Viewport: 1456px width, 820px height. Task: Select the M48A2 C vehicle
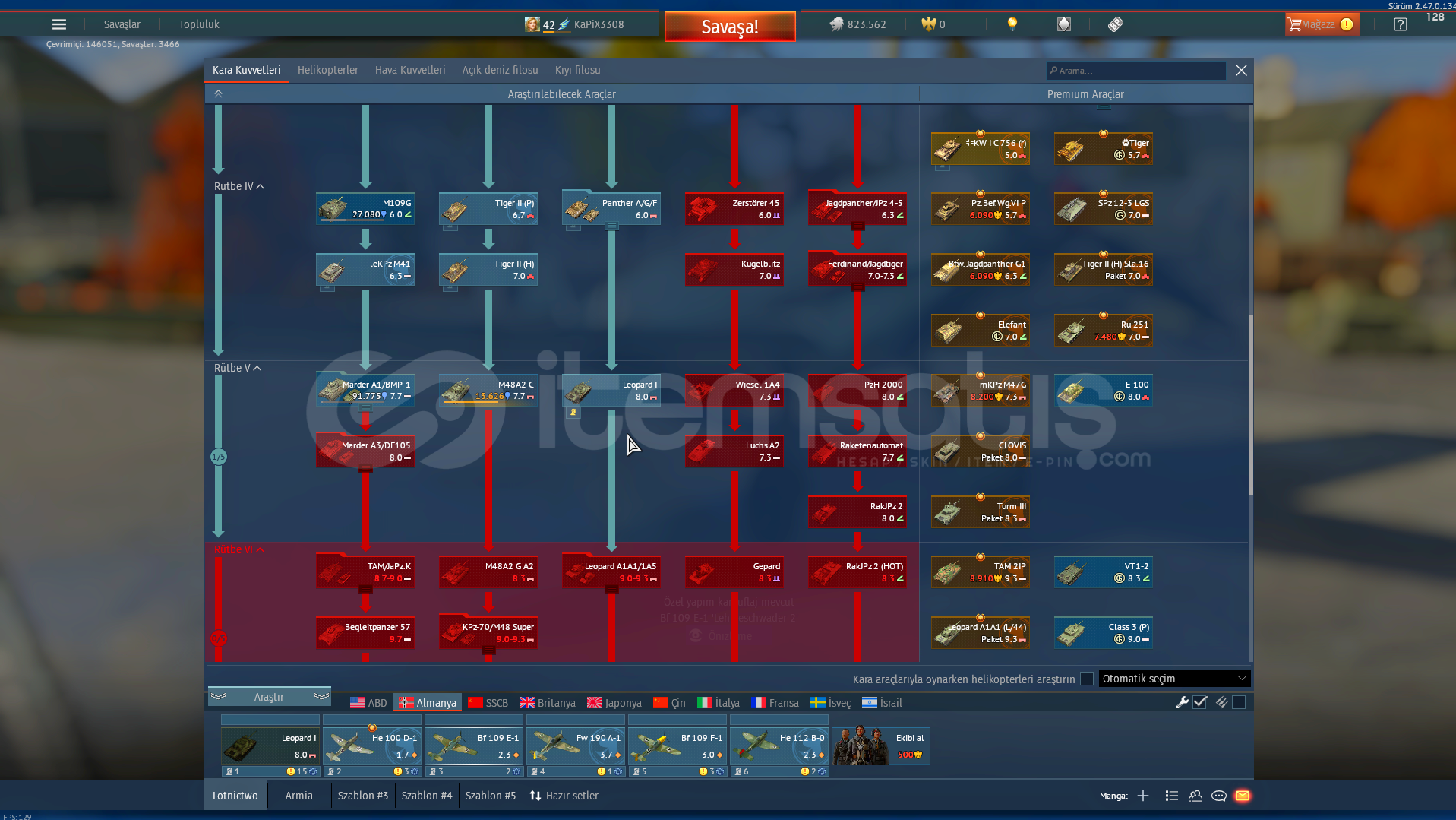click(488, 391)
